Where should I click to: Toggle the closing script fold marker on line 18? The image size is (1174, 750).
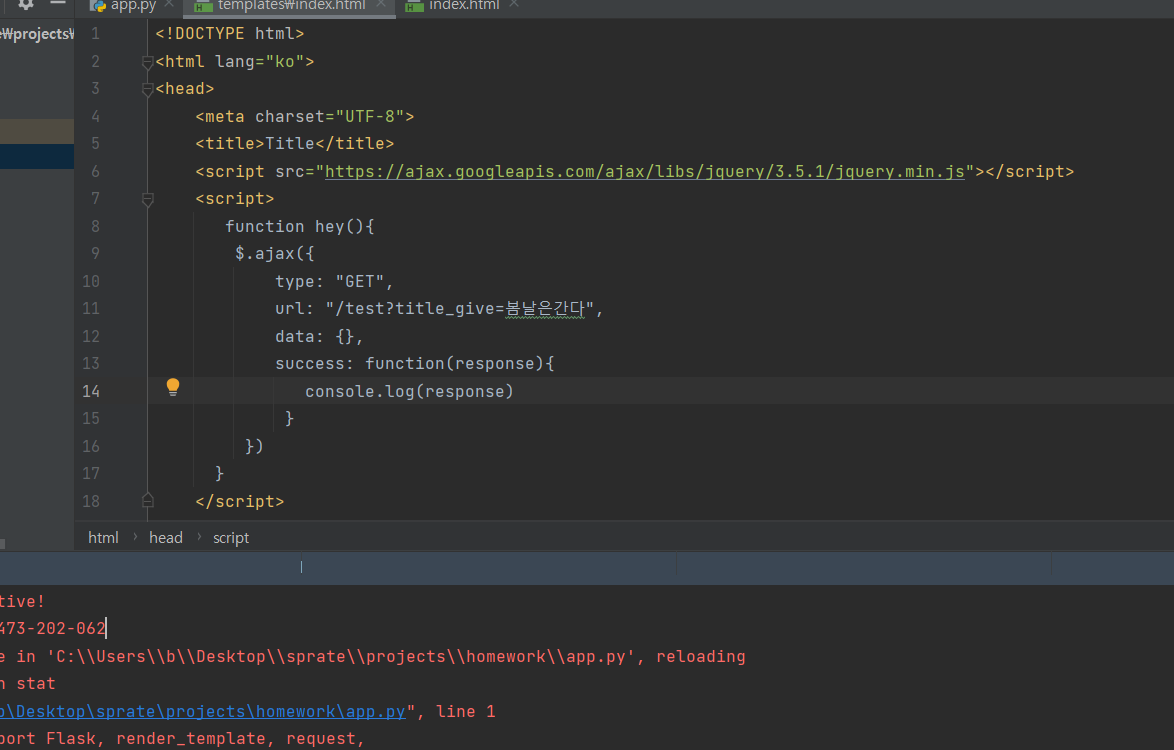coord(147,500)
